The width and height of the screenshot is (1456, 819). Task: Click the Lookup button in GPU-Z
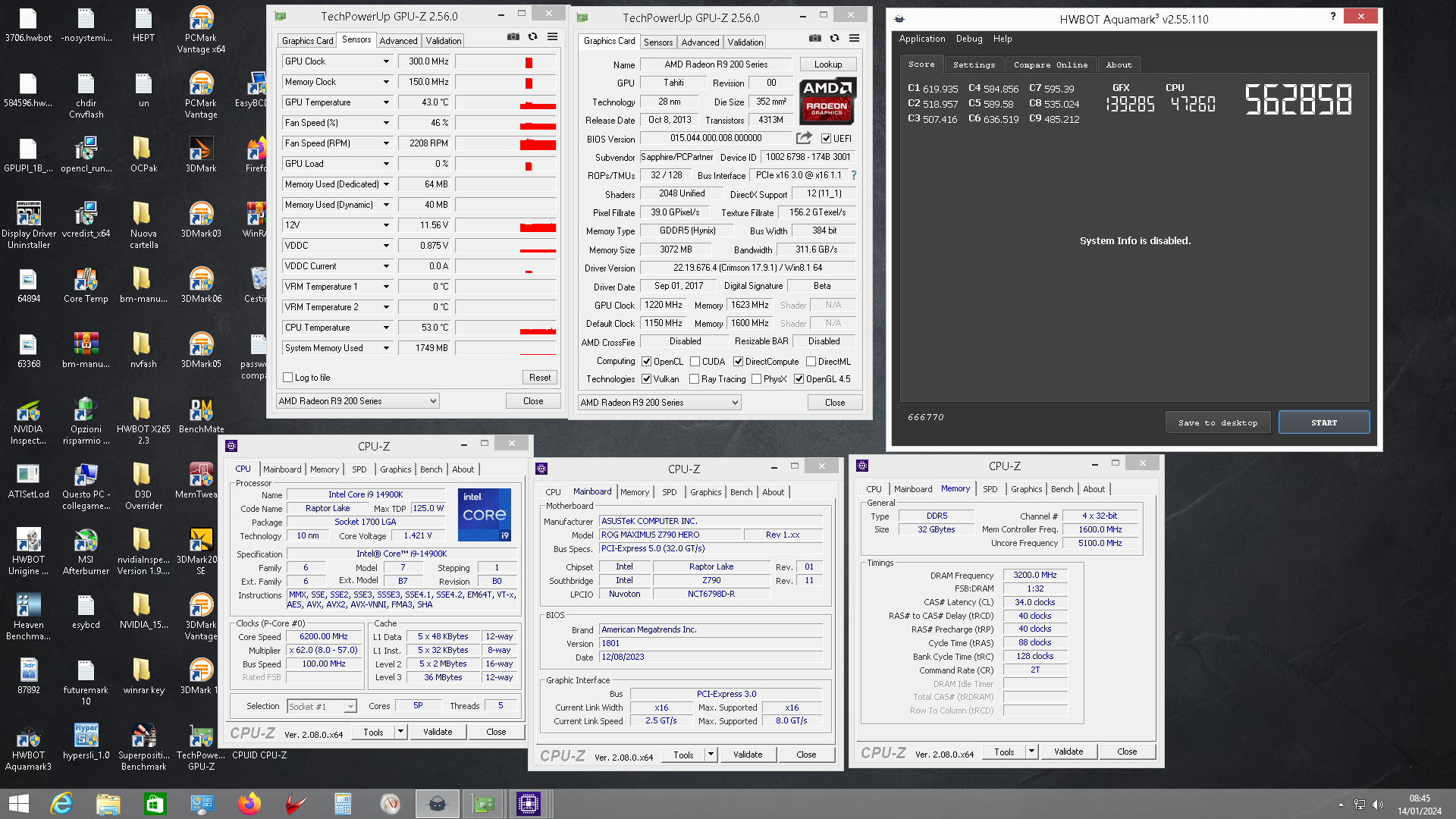[x=827, y=64]
